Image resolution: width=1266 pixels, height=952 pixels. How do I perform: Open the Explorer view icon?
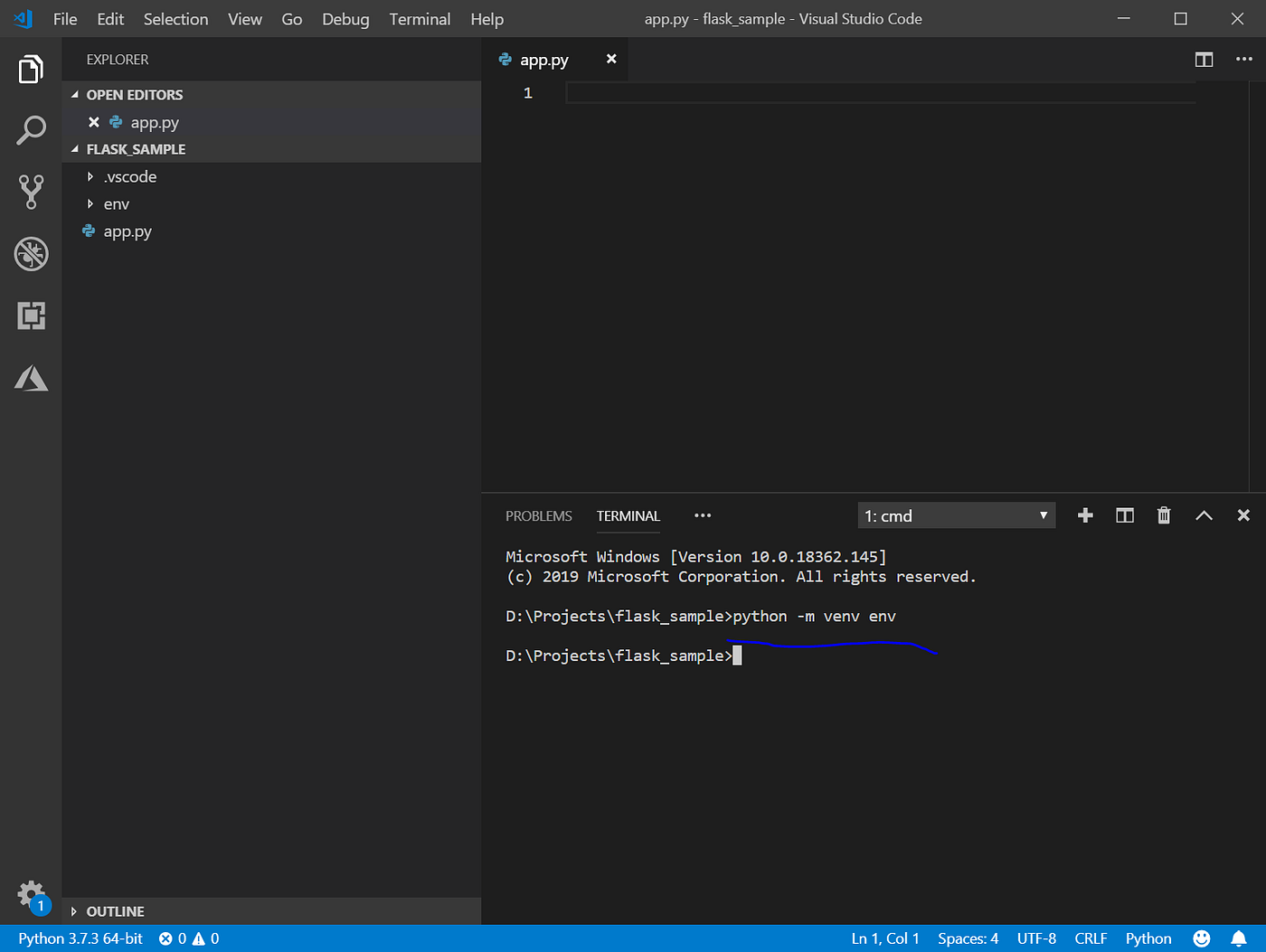[x=31, y=69]
